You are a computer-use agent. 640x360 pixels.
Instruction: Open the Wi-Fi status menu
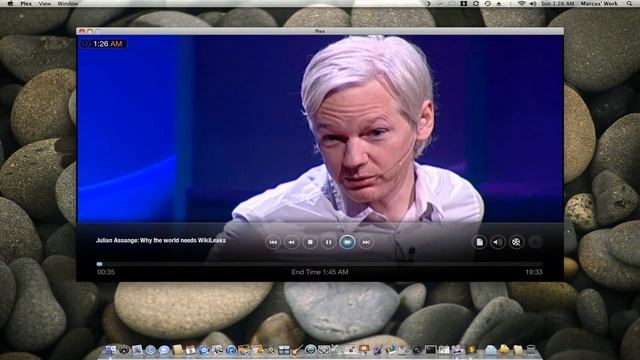click(522, 3)
